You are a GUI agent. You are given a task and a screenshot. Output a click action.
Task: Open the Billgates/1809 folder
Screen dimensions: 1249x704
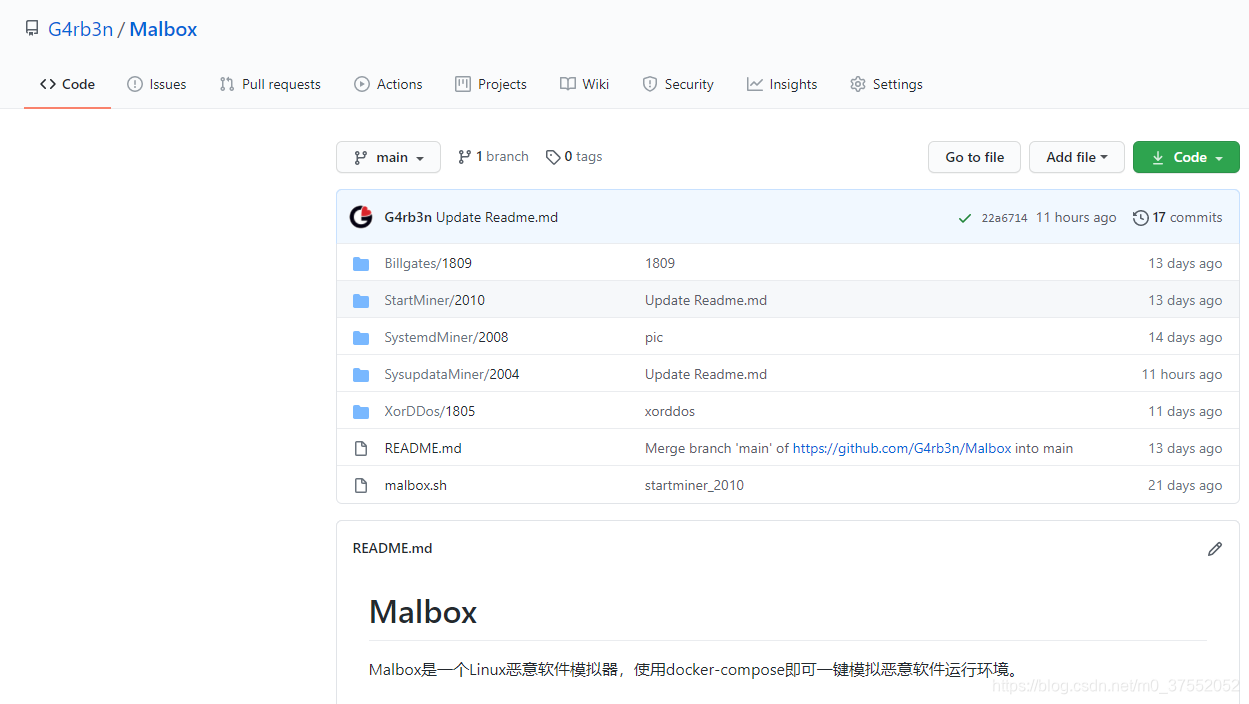pyautogui.click(x=428, y=263)
